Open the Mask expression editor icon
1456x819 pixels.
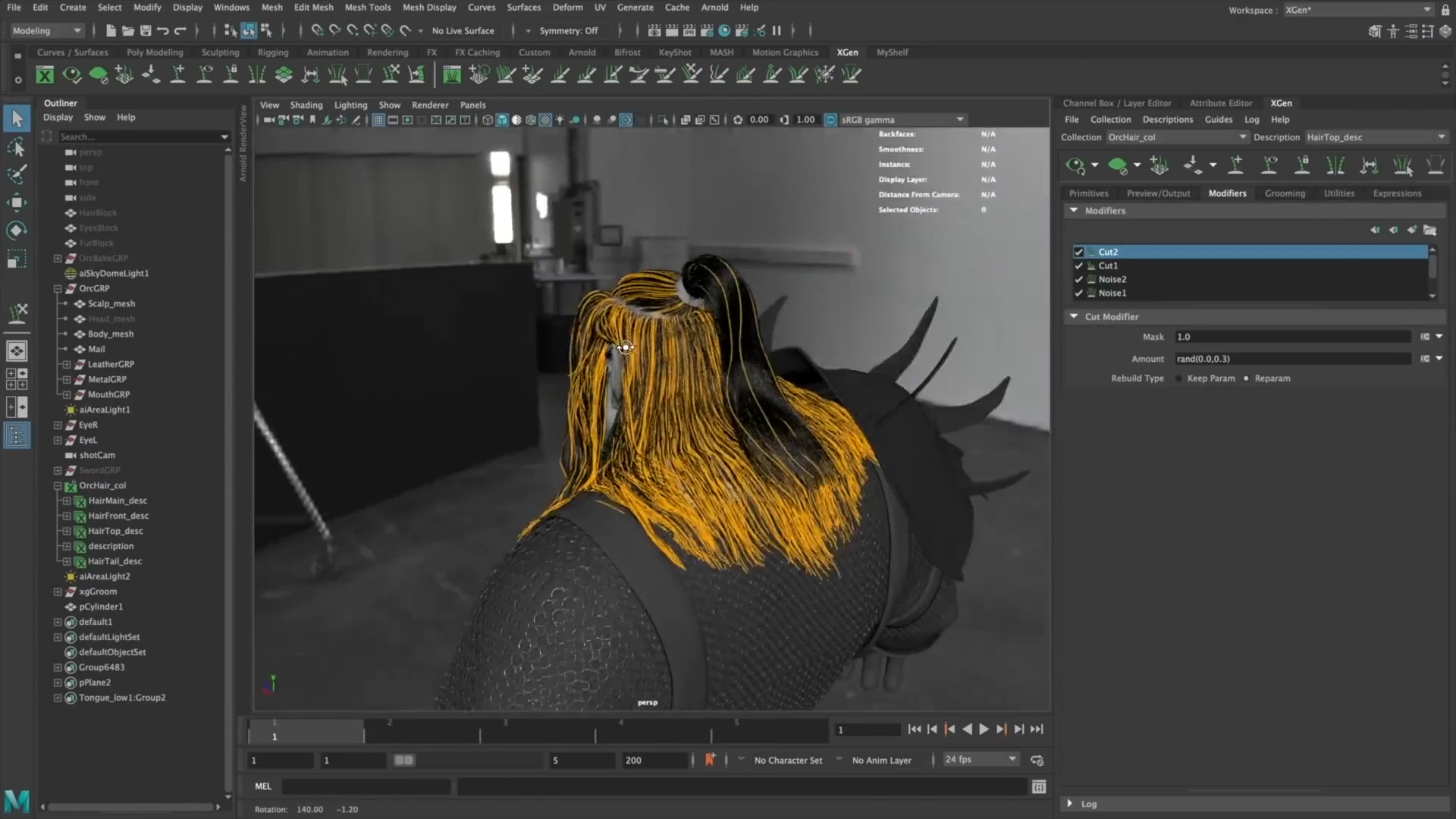[x=1425, y=337]
